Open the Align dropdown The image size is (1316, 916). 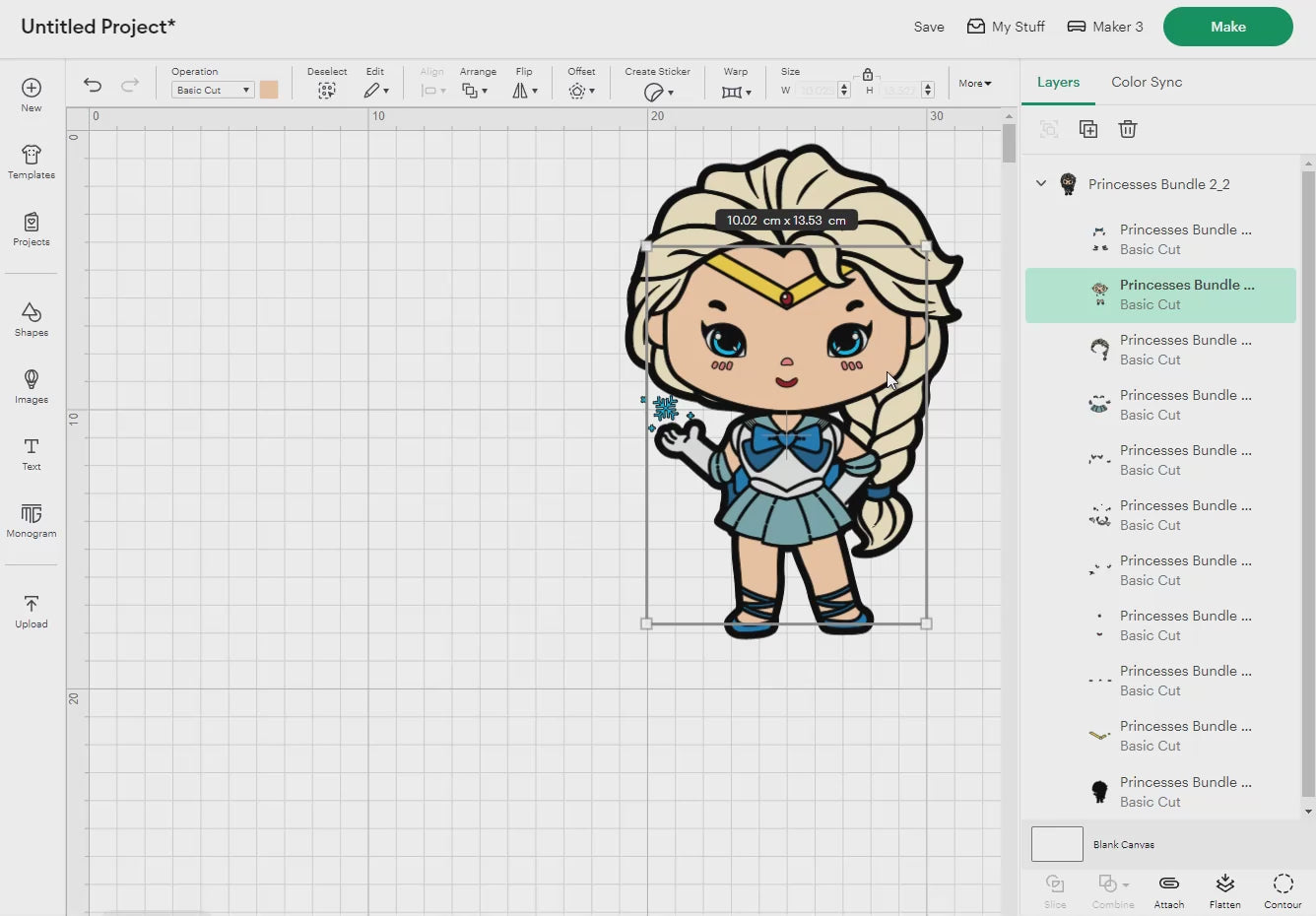pos(432,91)
